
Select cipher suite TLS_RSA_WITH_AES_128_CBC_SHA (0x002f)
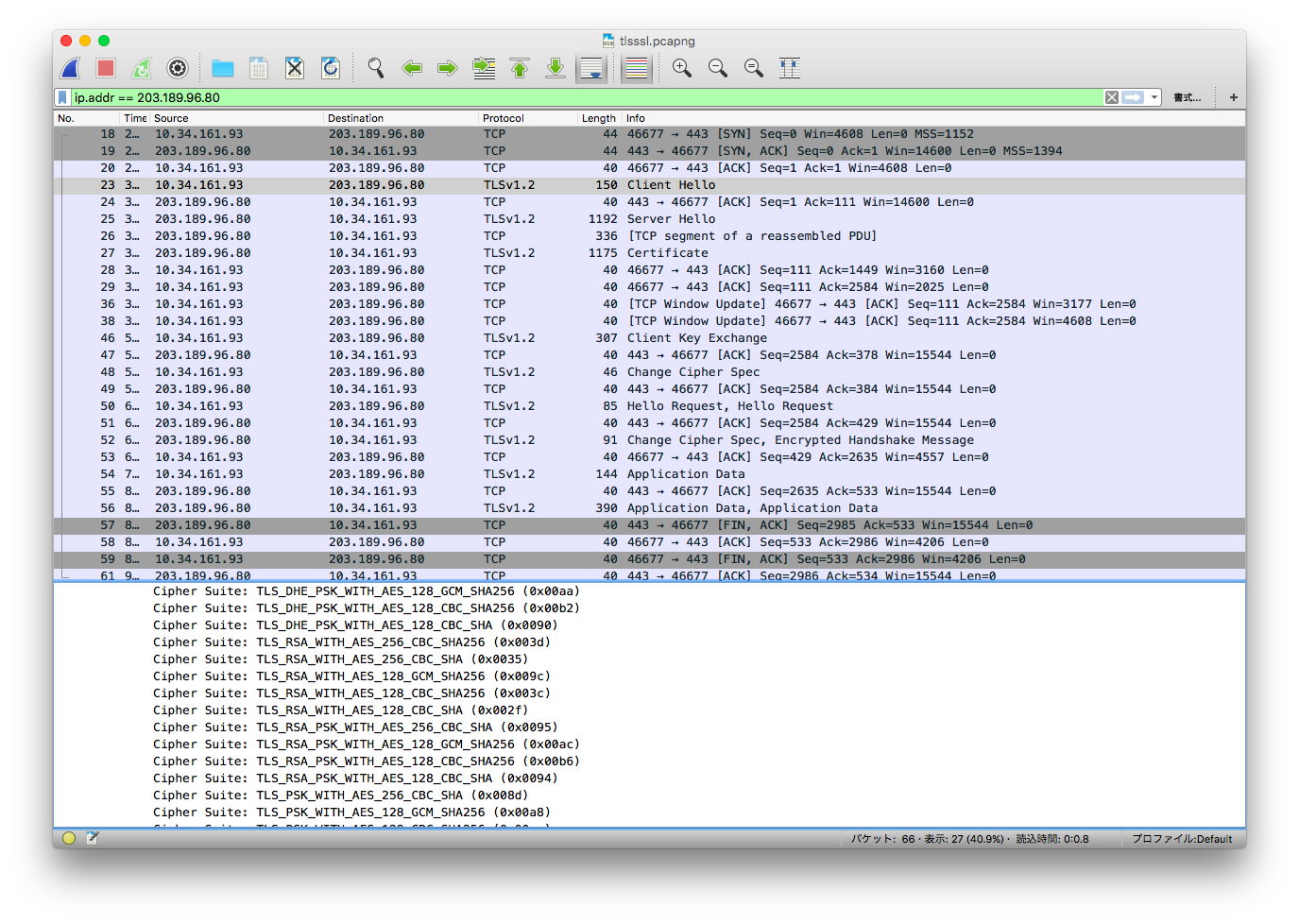[340, 710]
